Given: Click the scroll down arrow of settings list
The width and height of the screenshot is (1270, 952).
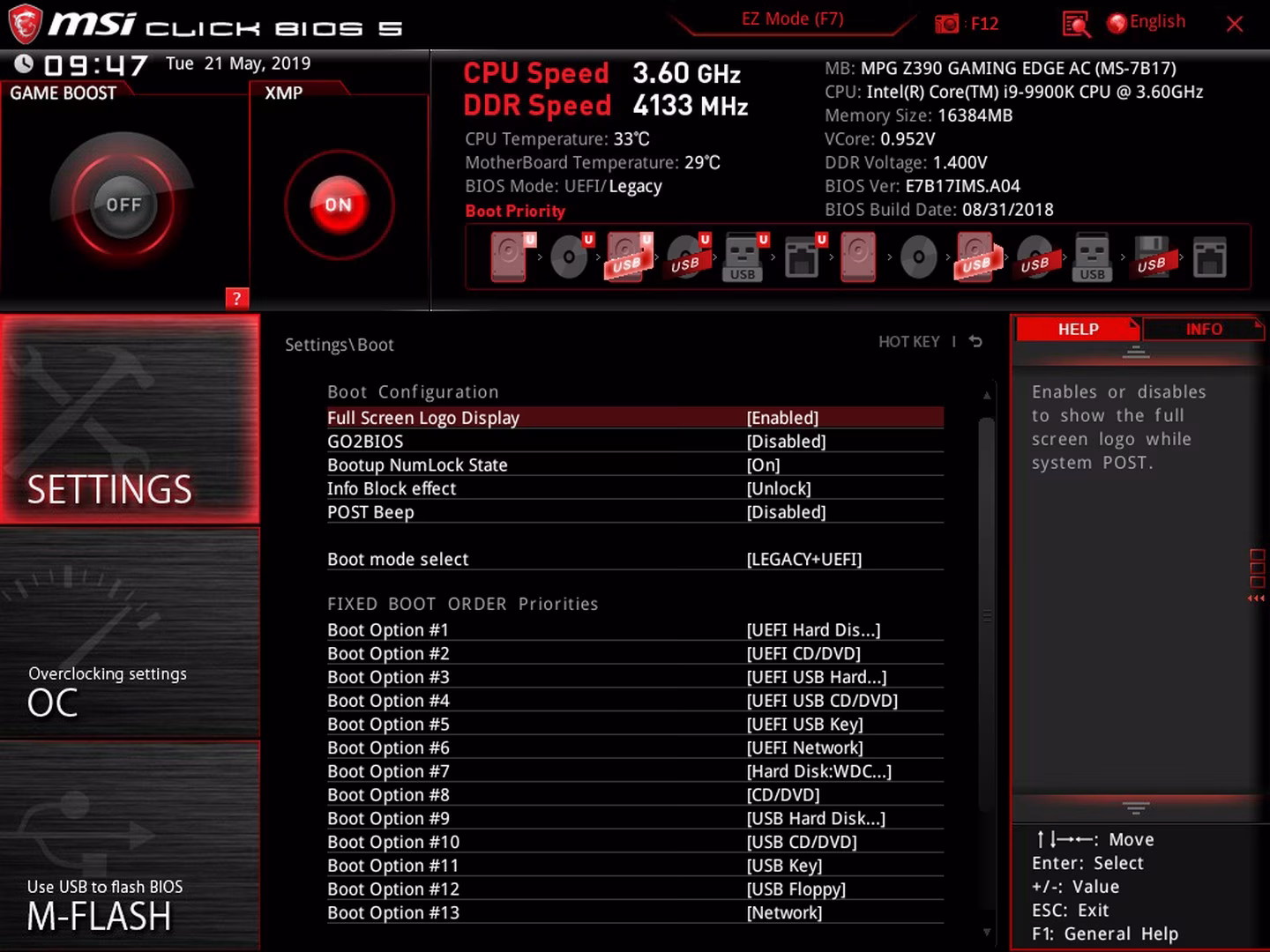Looking at the screenshot, I should [987, 932].
